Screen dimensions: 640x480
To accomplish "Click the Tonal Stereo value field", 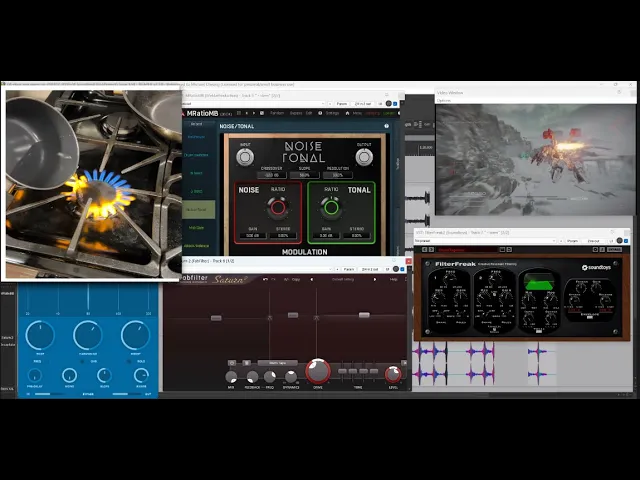I will coord(357,236).
